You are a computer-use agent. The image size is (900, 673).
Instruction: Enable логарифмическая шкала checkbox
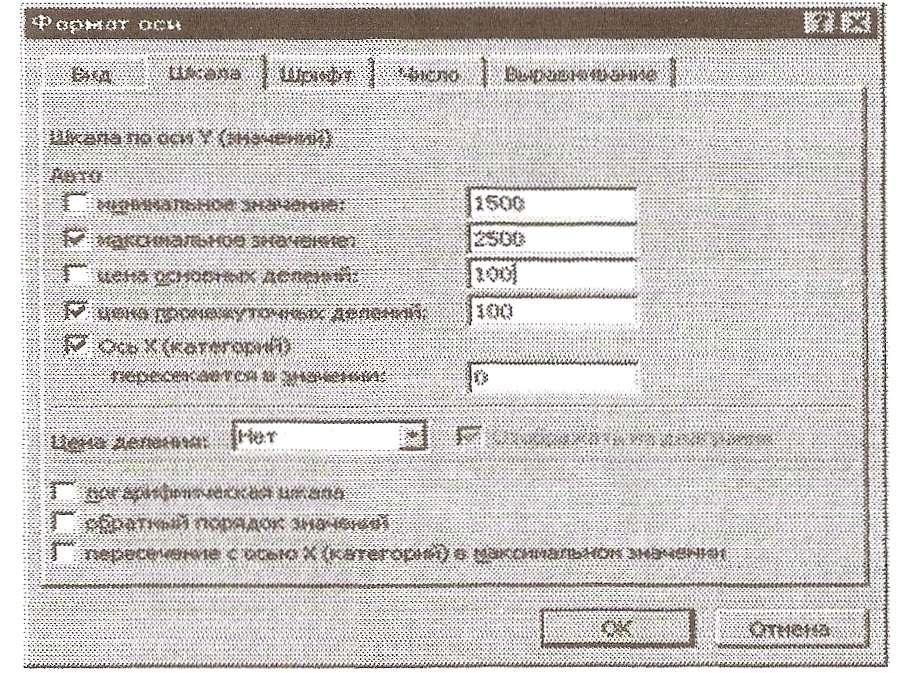click(x=64, y=492)
